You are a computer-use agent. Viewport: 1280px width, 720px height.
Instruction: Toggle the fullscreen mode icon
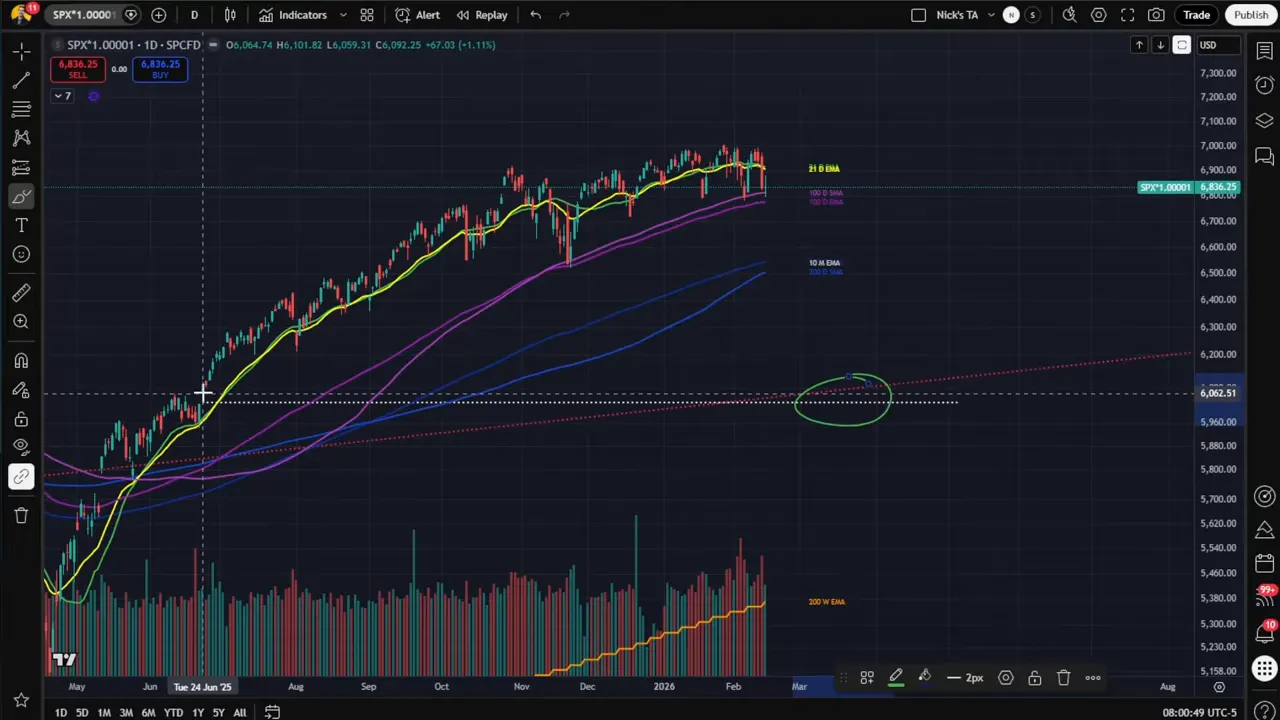1128,14
